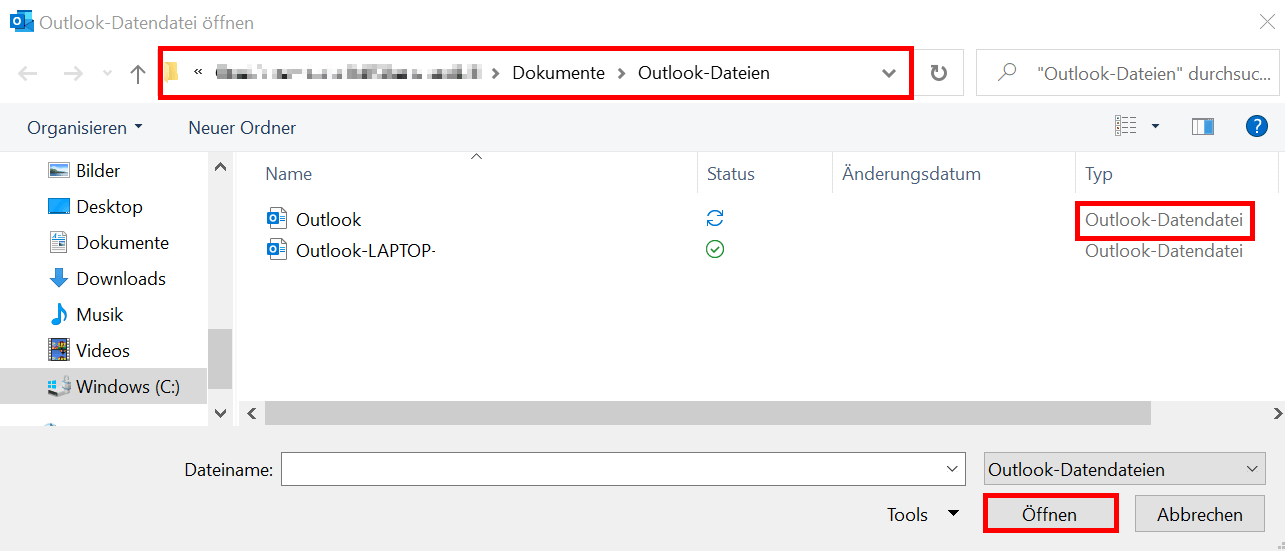Click the navigation pane vertical scrollbar thumb
The height and width of the screenshot is (551, 1285).
(x=220, y=359)
